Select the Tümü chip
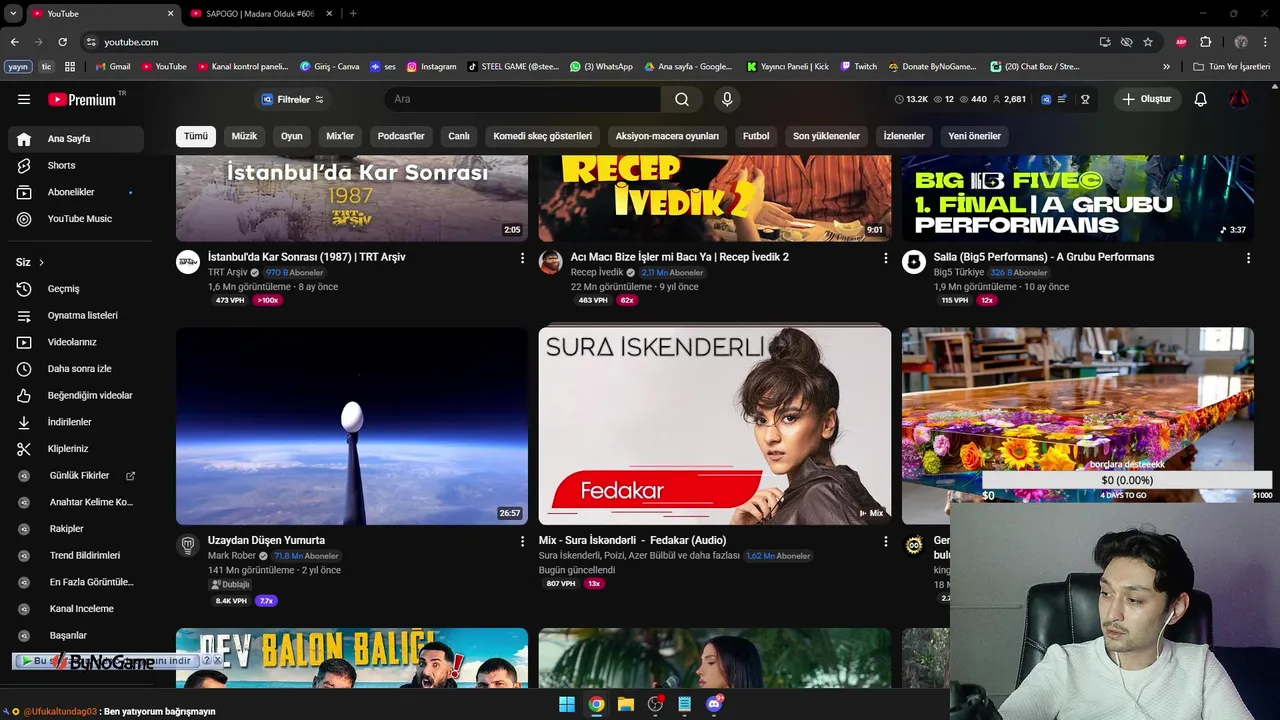 [196, 136]
